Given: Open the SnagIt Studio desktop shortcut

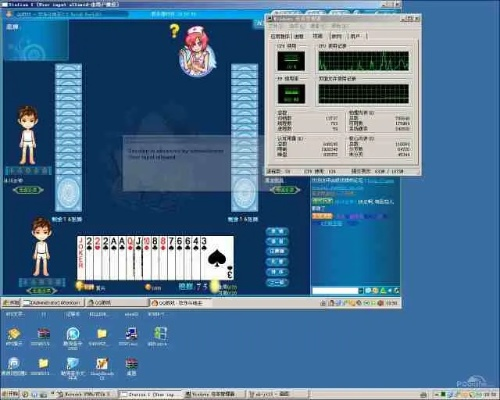Looking at the screenshot, I should coord(102,369).
